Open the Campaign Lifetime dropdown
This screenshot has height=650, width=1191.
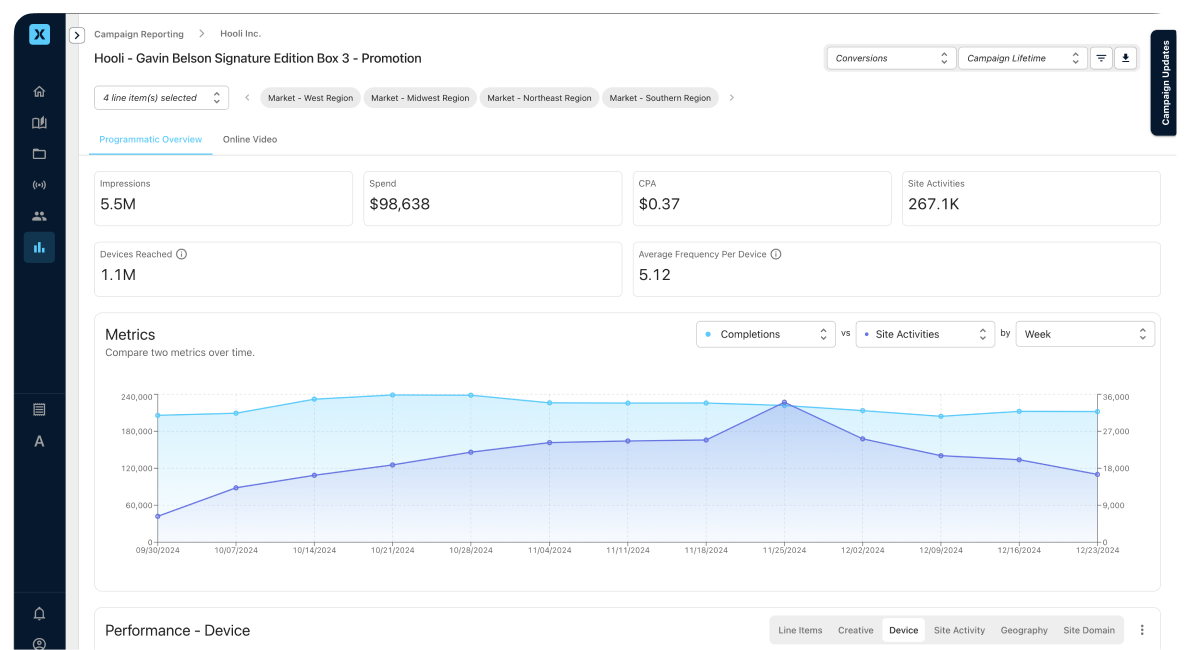[x=1022, y=58]
